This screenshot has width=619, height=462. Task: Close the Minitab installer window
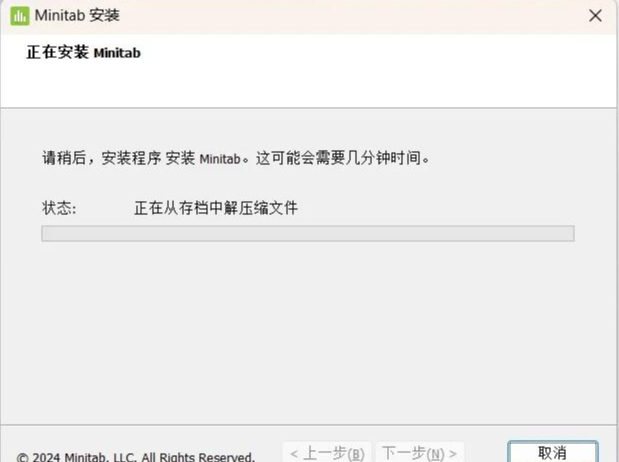point(595,16)
